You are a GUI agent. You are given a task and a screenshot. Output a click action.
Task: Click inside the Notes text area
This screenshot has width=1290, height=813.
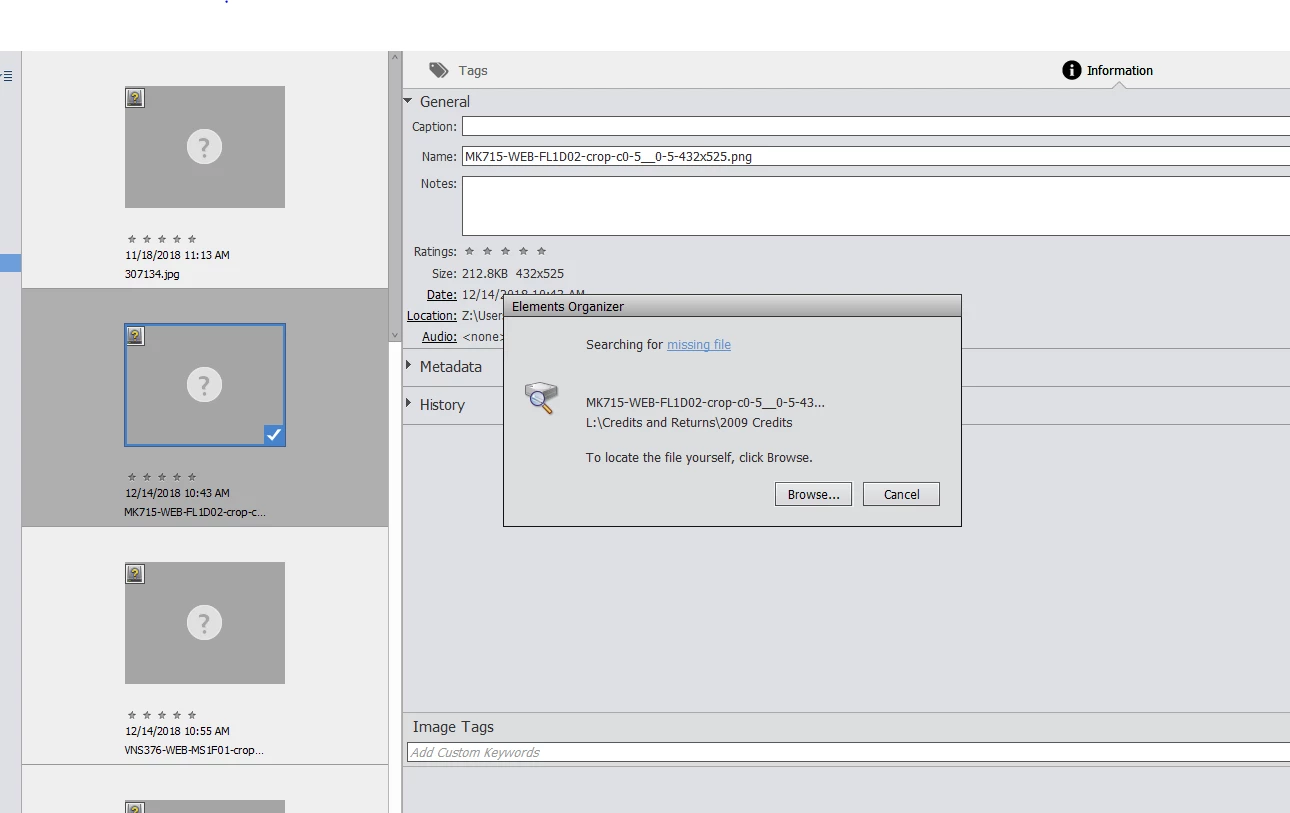tap(876, 206)
